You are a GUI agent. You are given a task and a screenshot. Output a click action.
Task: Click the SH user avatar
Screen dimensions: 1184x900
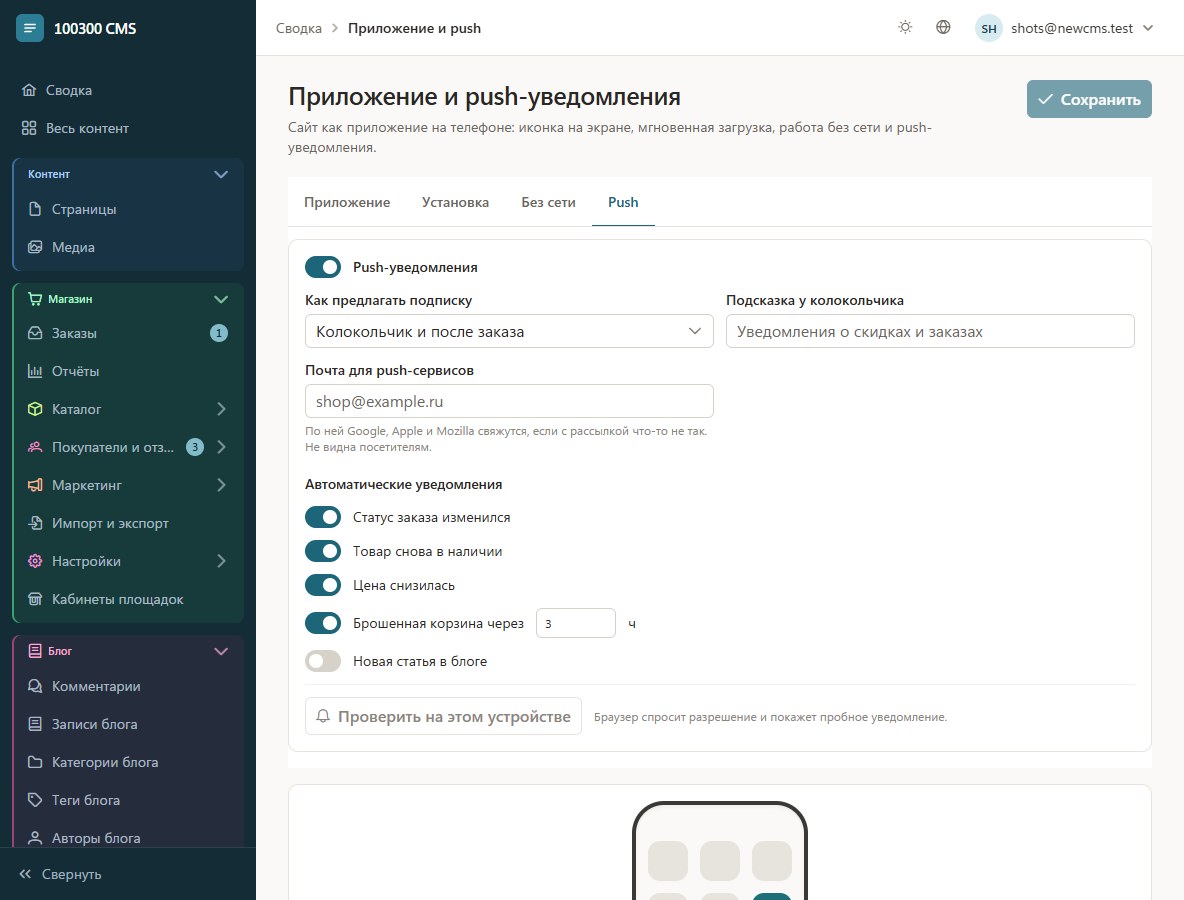pos(988,28)
